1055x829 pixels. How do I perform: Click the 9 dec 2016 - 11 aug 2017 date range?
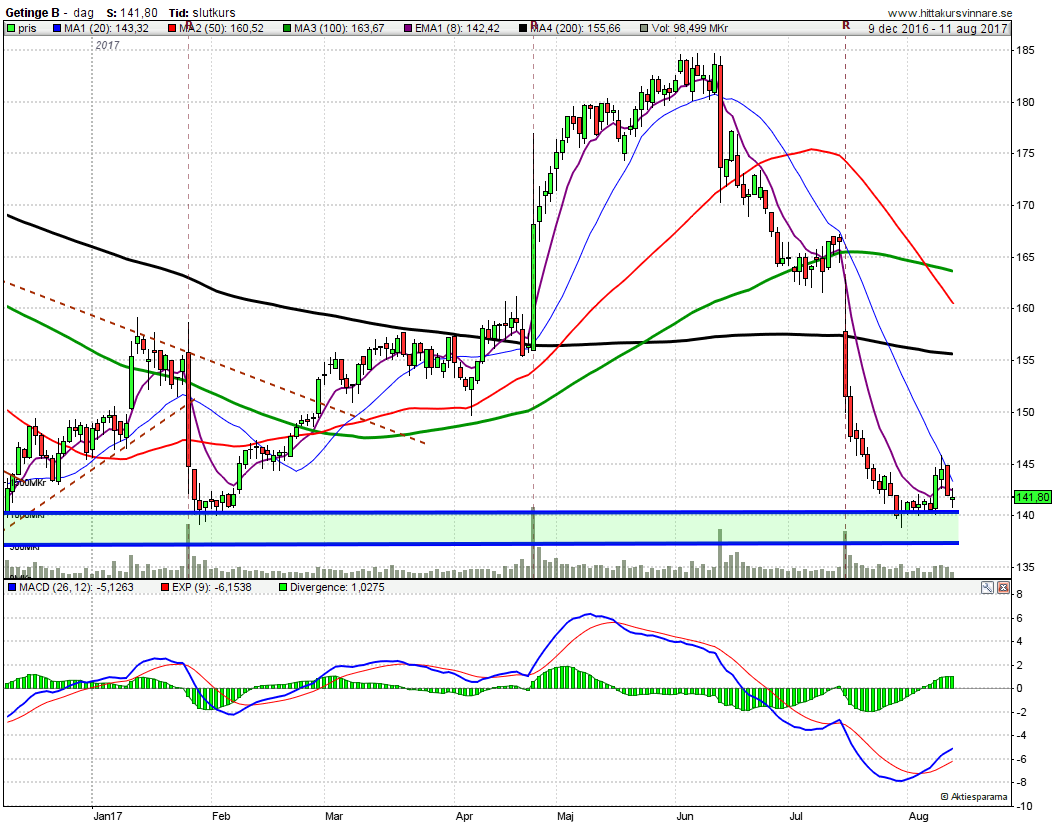pos(937,28)
